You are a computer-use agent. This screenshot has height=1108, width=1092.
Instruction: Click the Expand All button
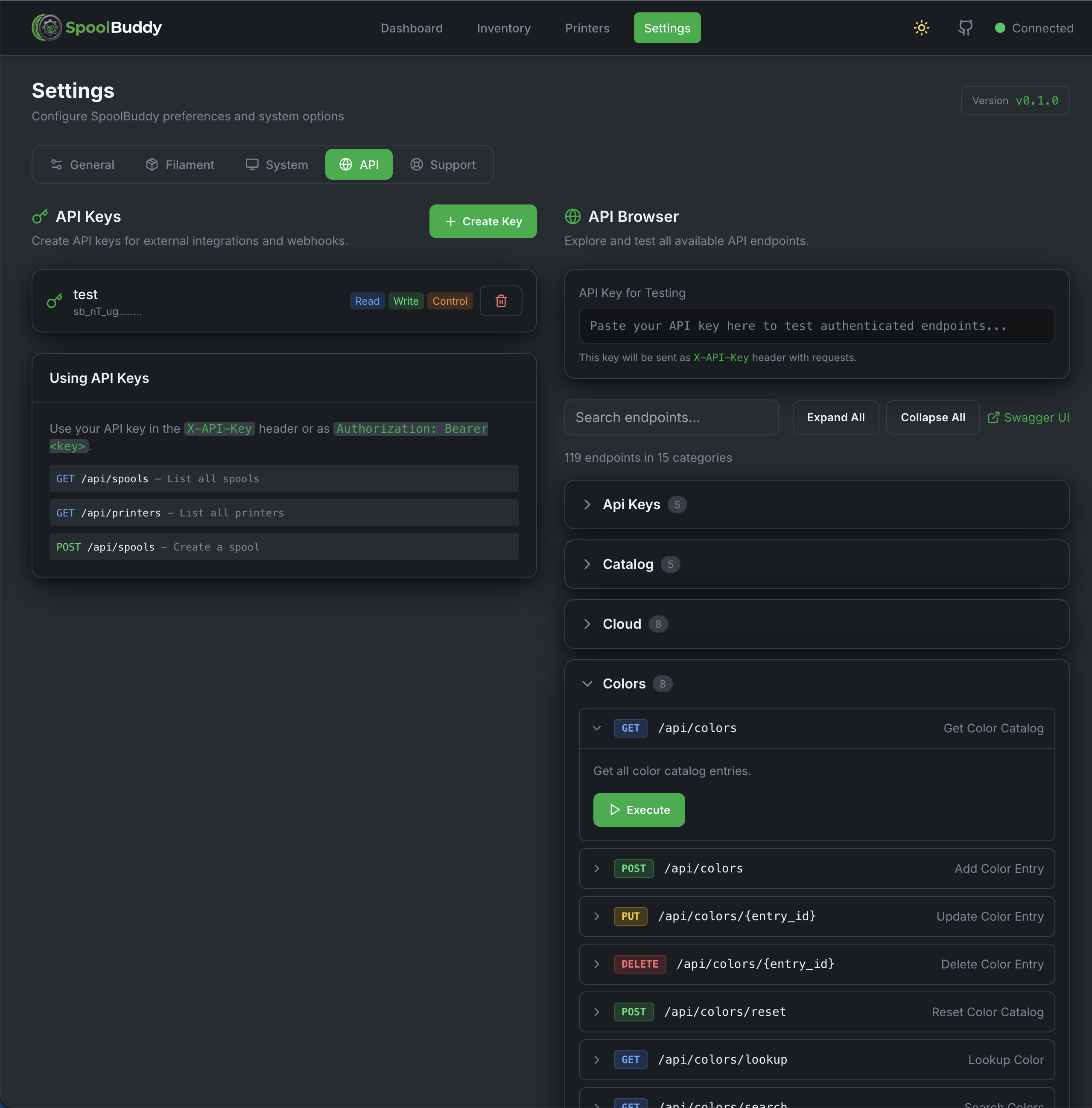click(835, 417)
